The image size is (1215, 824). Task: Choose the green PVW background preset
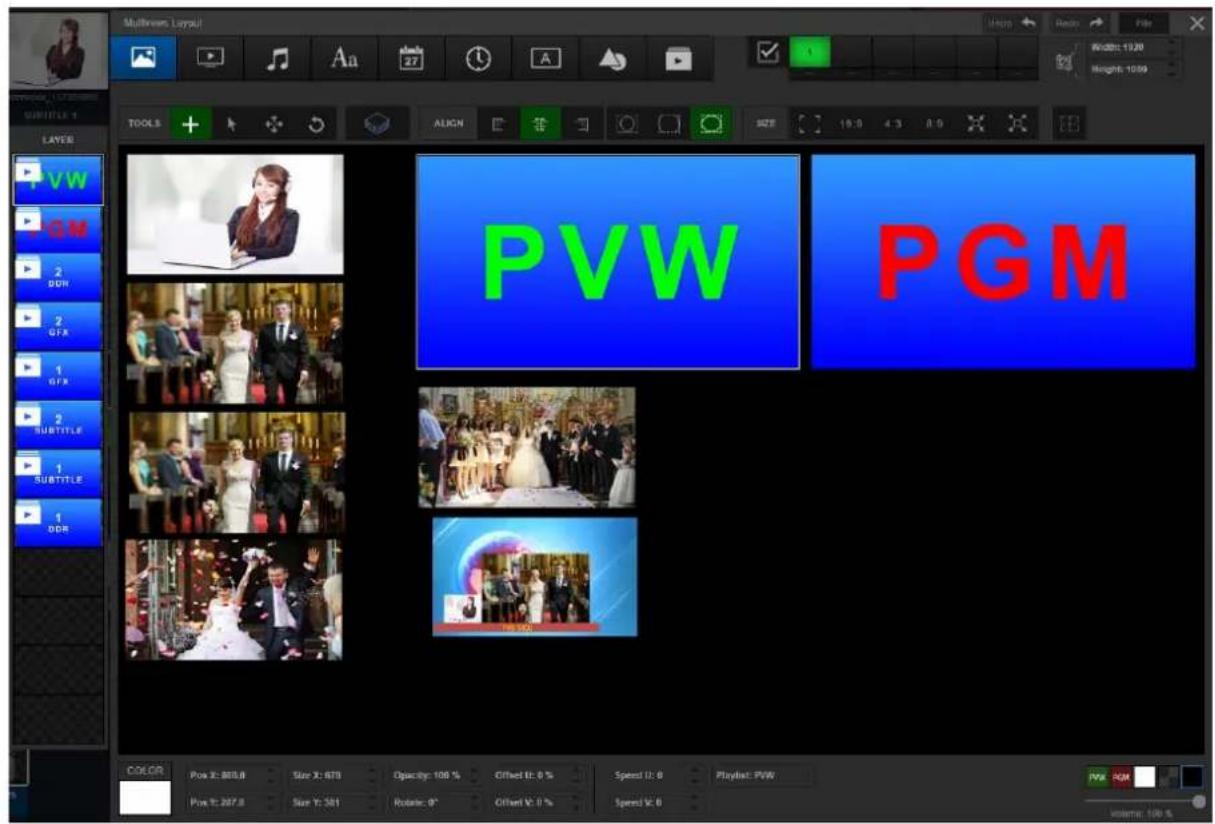click(x=1097, y=777)
